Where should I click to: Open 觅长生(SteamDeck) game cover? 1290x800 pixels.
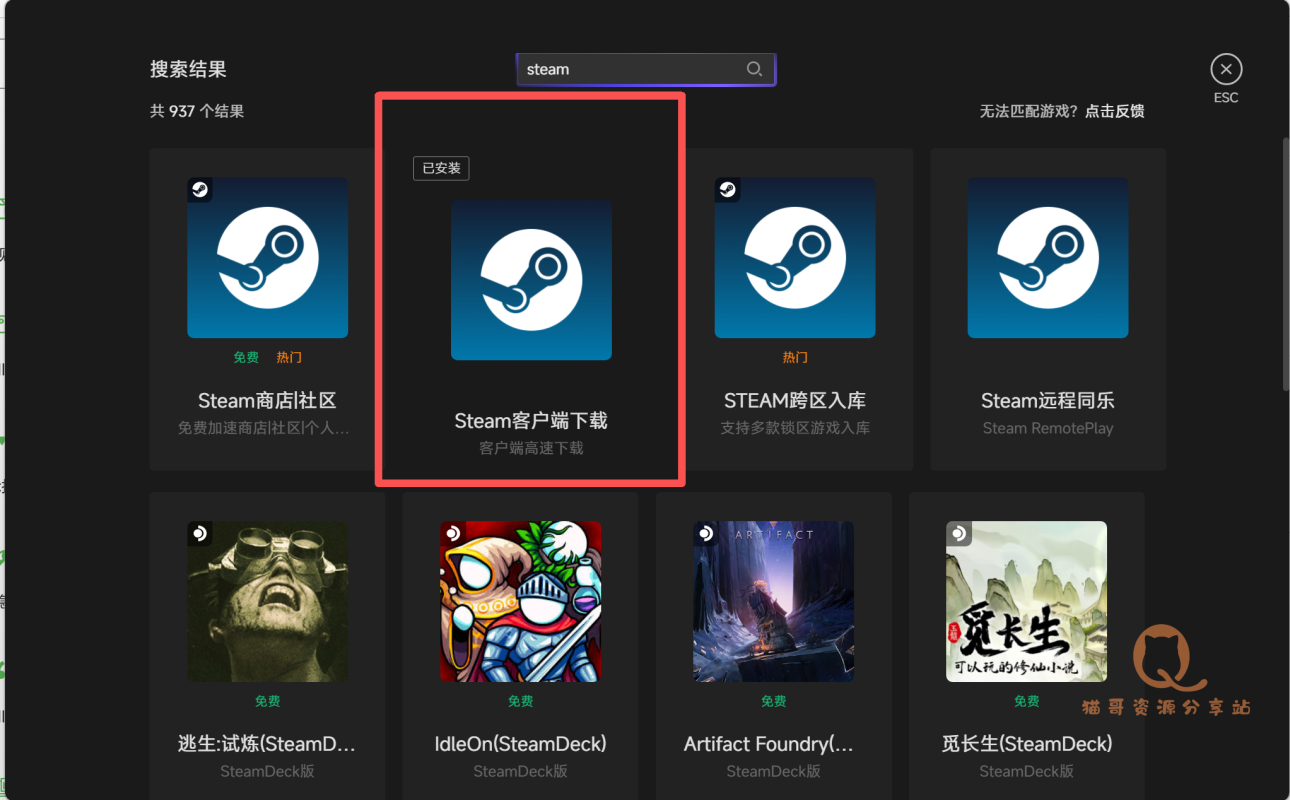point(1027,602)
